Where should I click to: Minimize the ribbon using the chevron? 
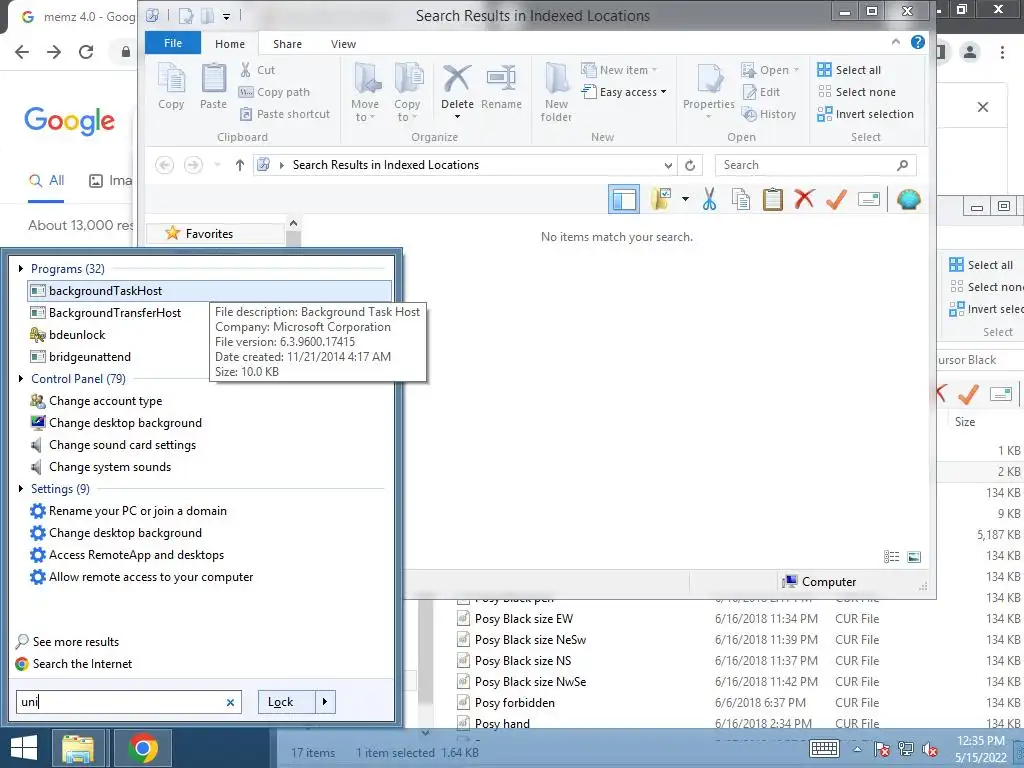pos(896,42)
